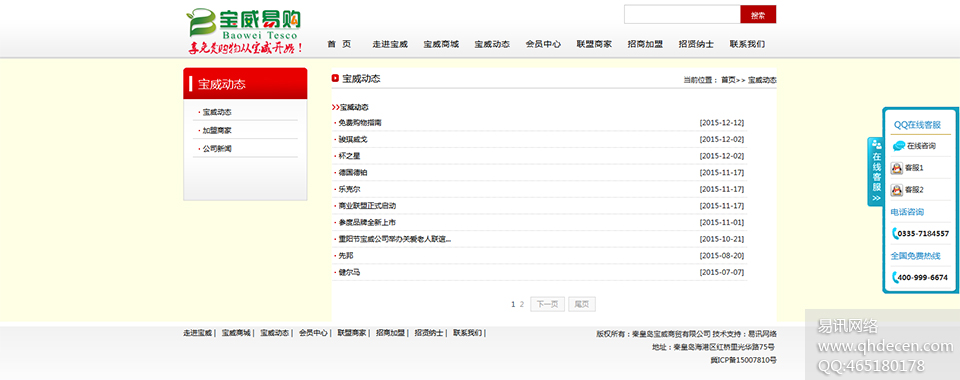
Task: Open the article 杯之星
Action: [x=349, y=156]
